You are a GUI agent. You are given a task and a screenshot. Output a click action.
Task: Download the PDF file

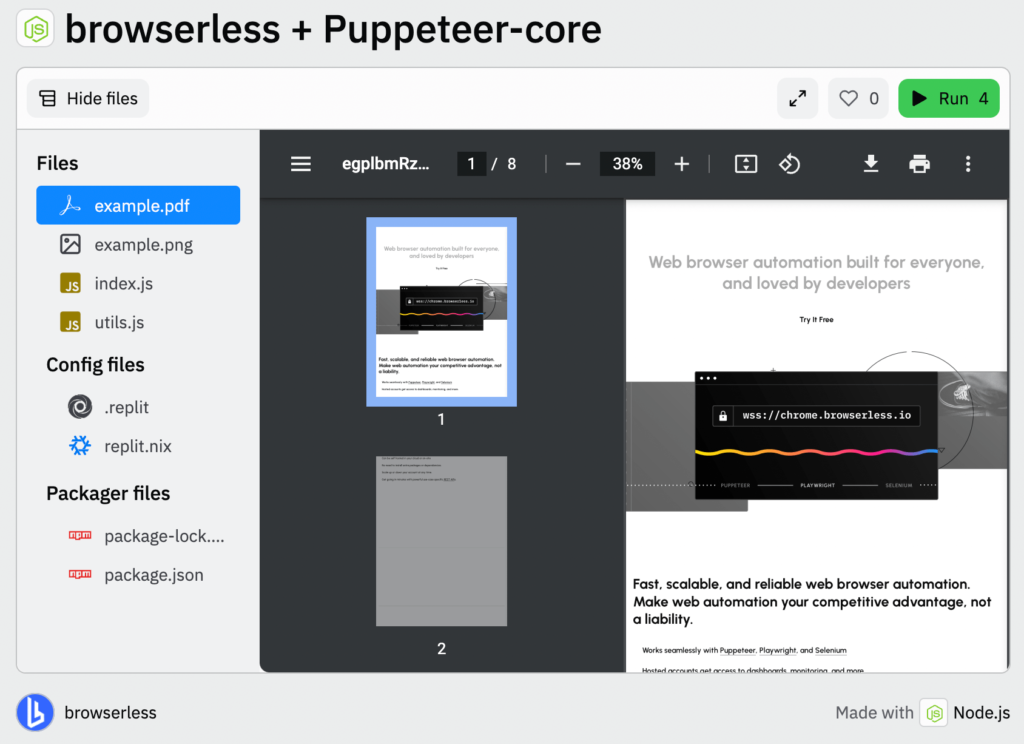pyautogui.click(x=870, y=163)
